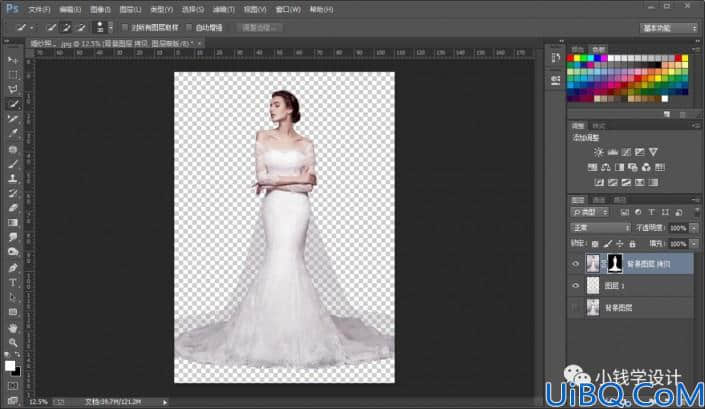Select the Blur tool
The width and height of the screenshot is (705, 409).
(x=13, y=237)
